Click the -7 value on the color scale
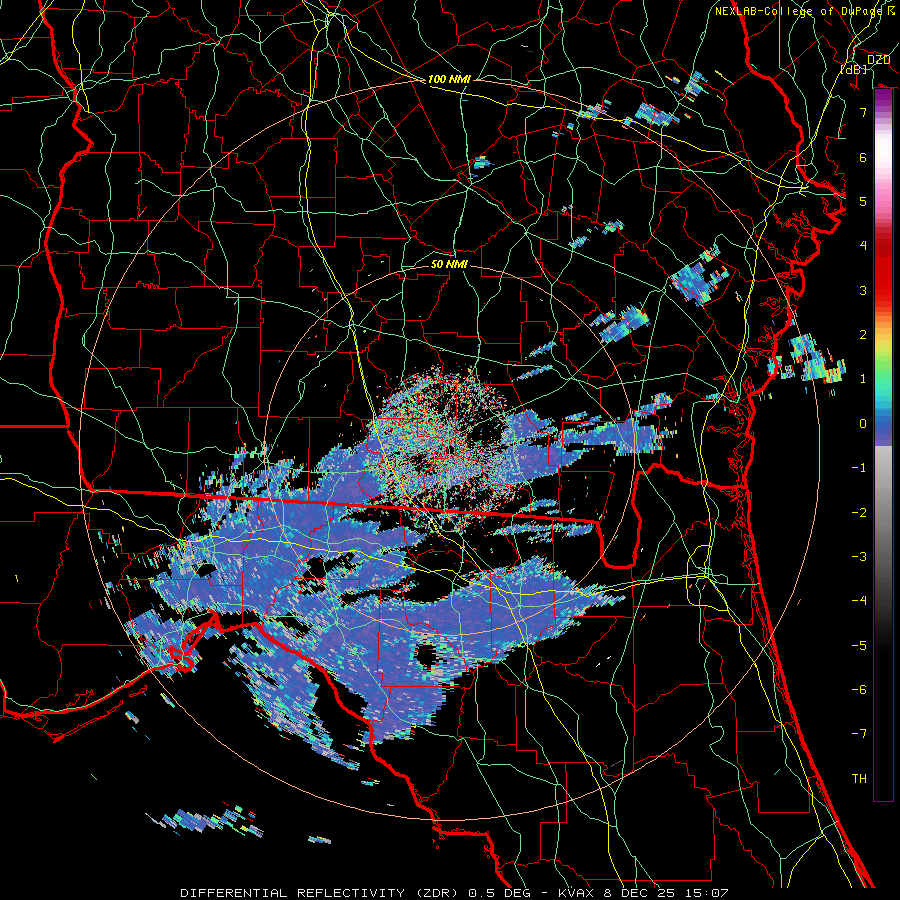Screen dimensions: 900x900 point(859,734)
